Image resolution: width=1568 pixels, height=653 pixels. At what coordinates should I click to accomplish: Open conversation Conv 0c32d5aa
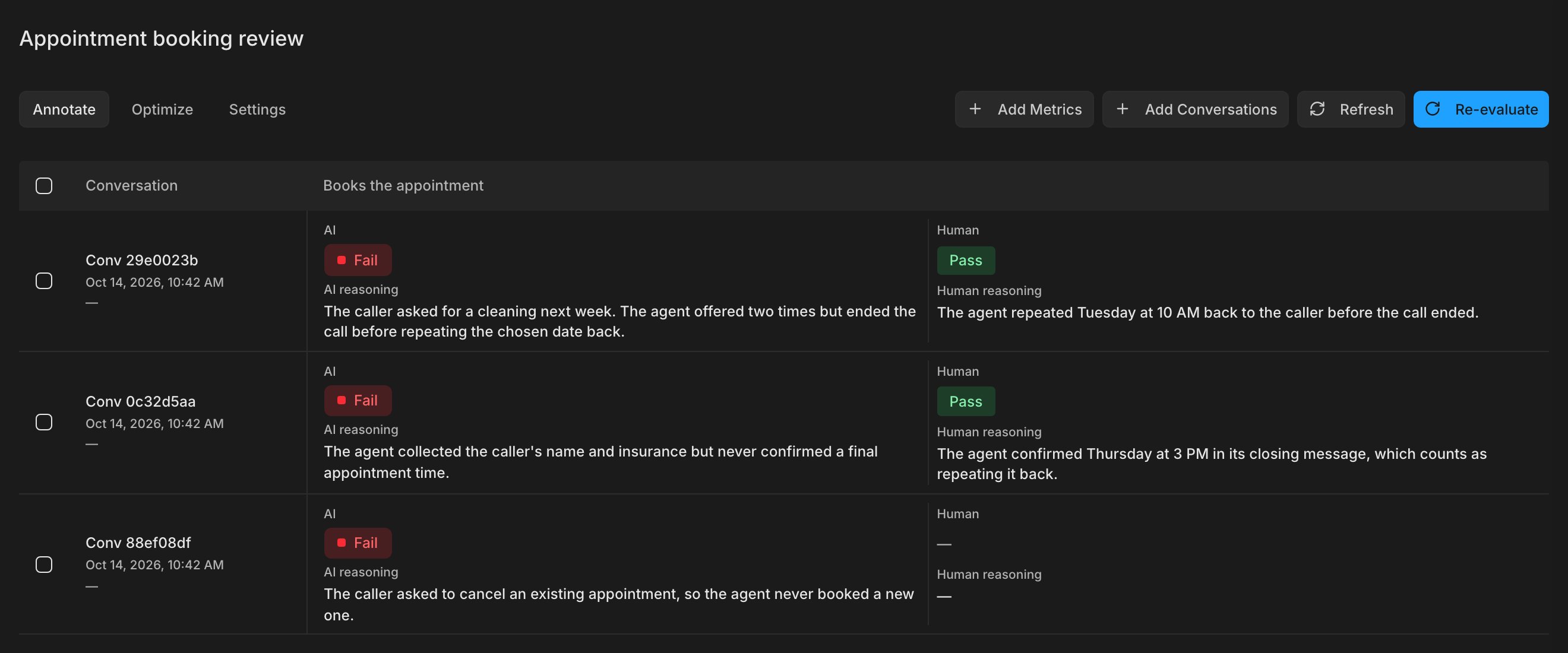point(140,402)
